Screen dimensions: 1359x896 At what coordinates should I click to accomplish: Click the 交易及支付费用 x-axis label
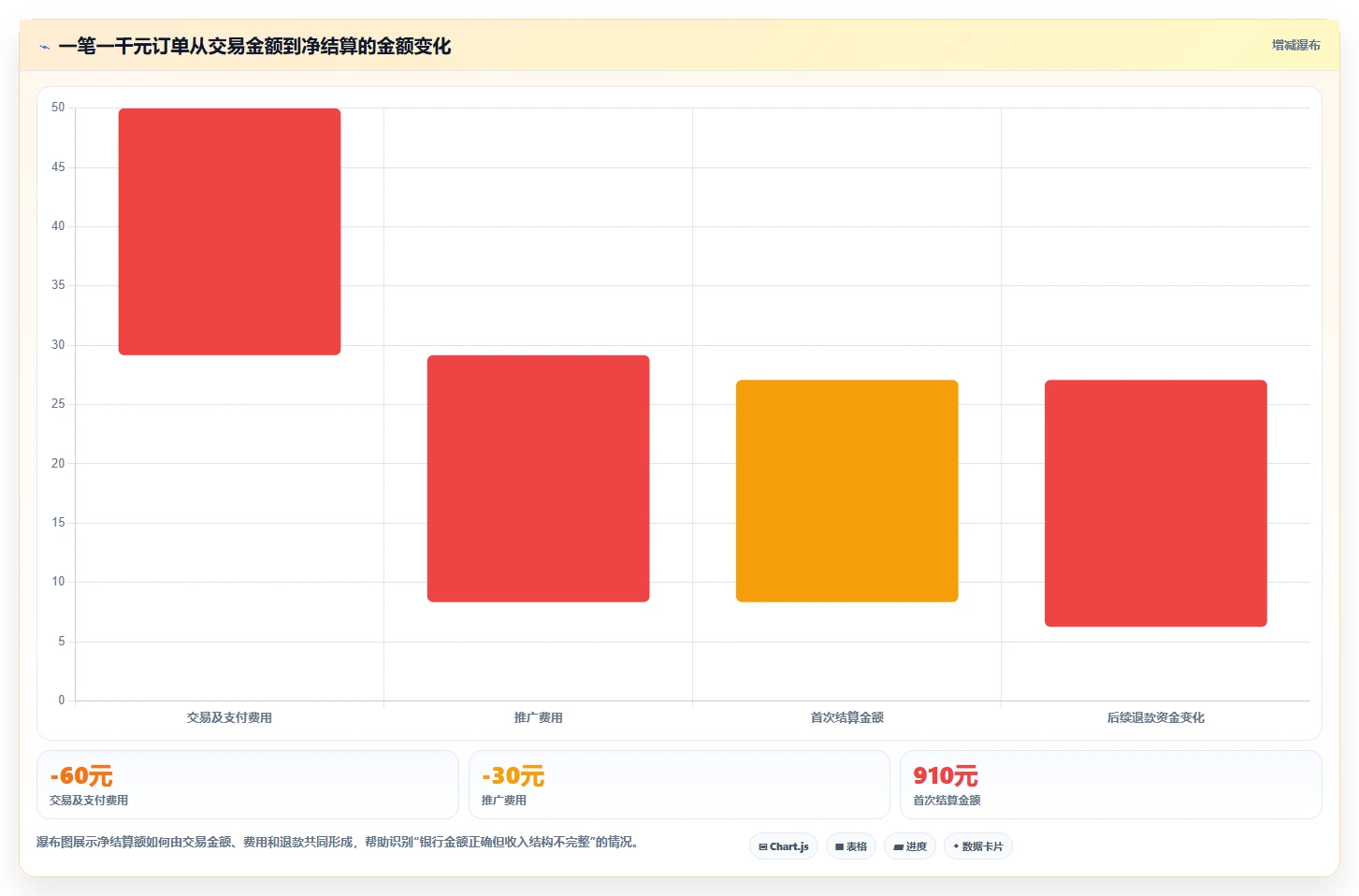[x=229, y=718]
